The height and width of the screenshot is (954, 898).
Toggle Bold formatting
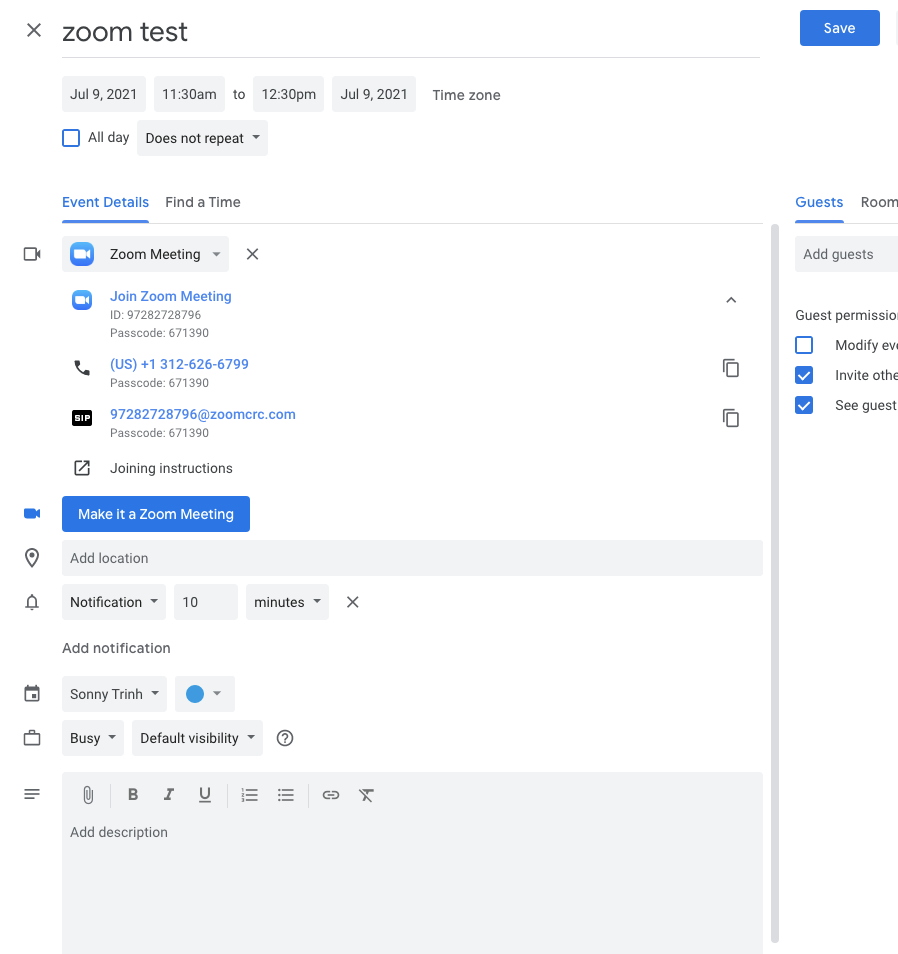click(x=133, y=795)
